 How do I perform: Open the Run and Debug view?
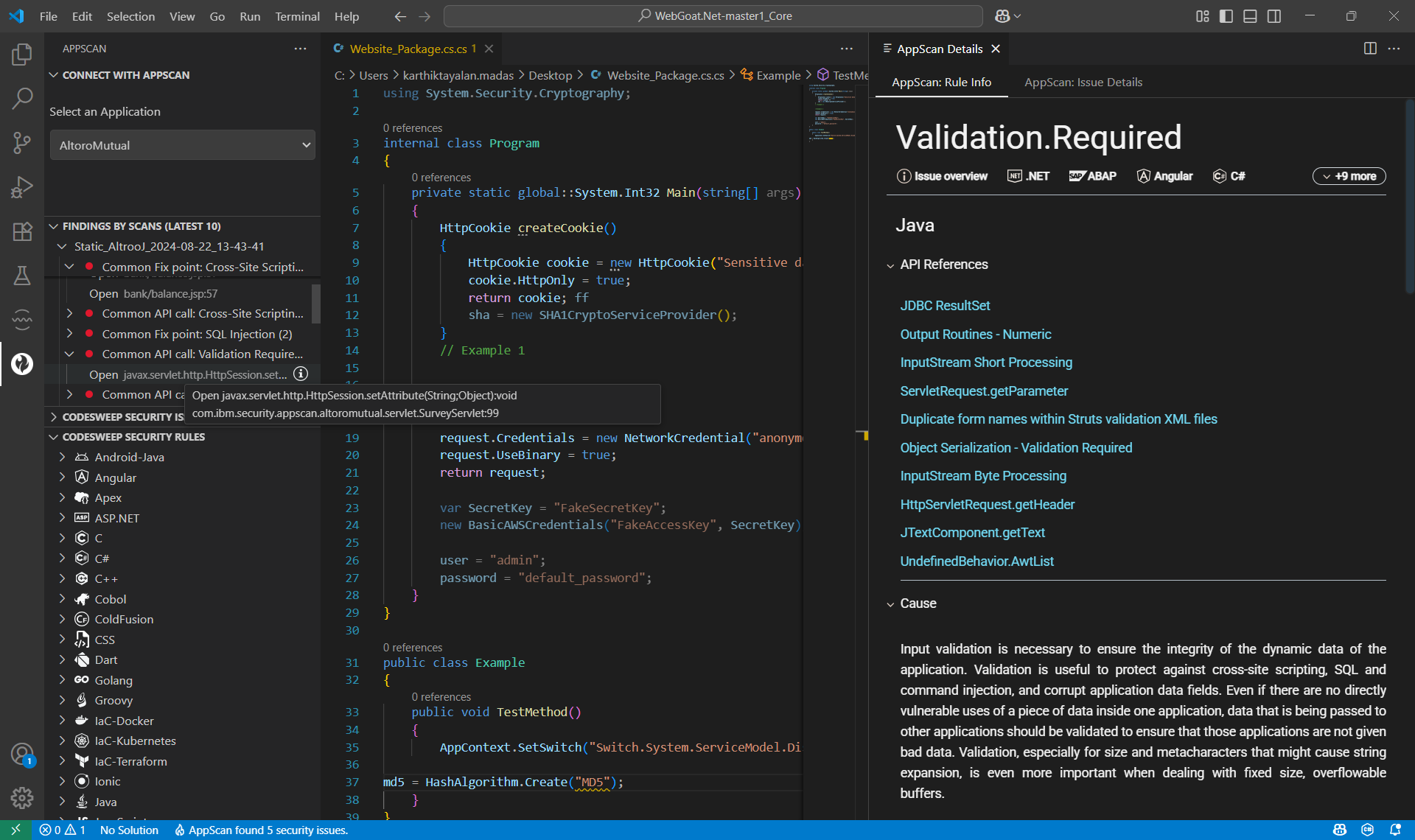22,187
